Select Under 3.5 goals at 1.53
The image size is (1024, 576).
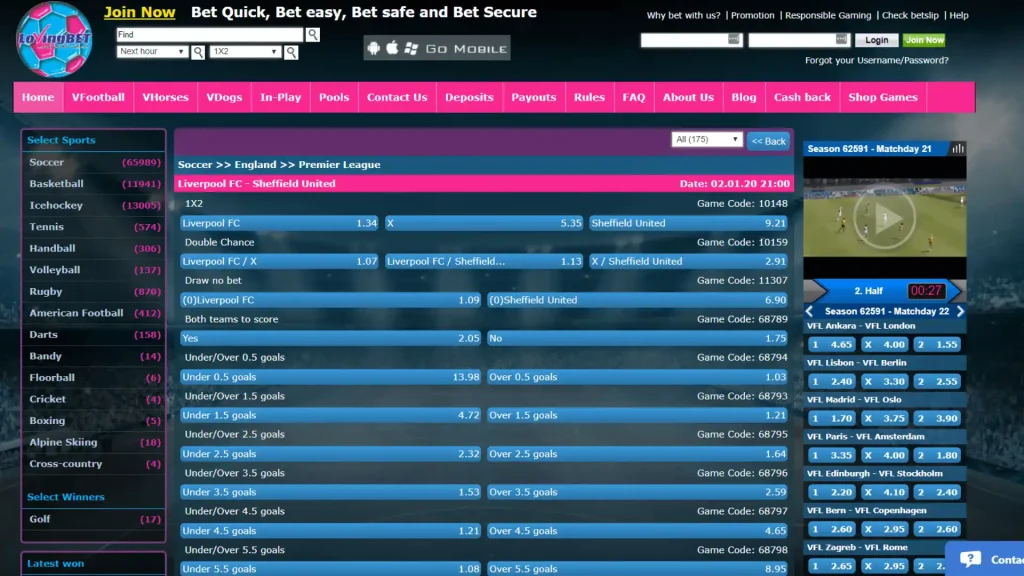coord(330,492)
